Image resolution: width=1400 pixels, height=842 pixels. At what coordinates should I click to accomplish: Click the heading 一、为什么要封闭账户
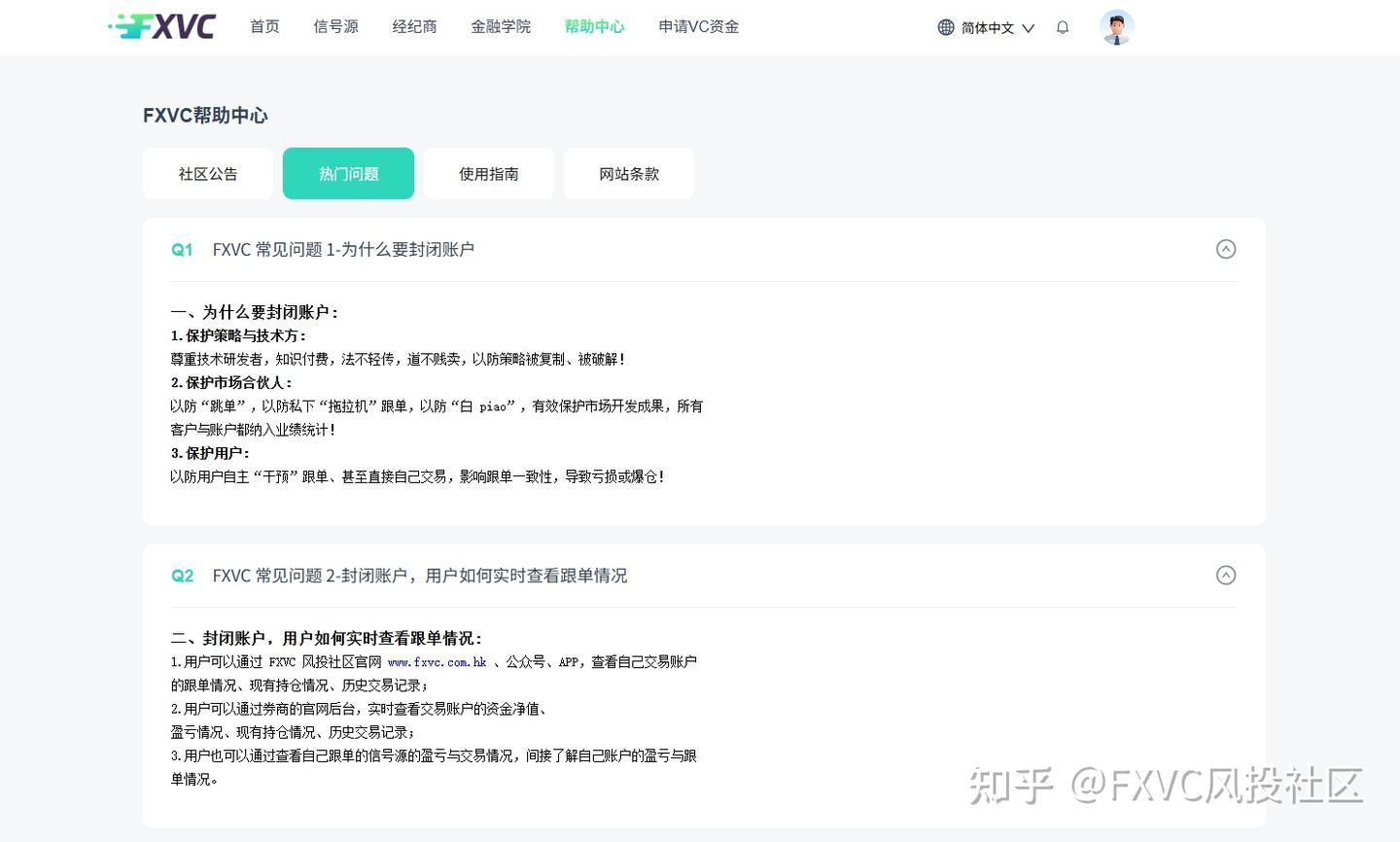[x=255, y=312]
